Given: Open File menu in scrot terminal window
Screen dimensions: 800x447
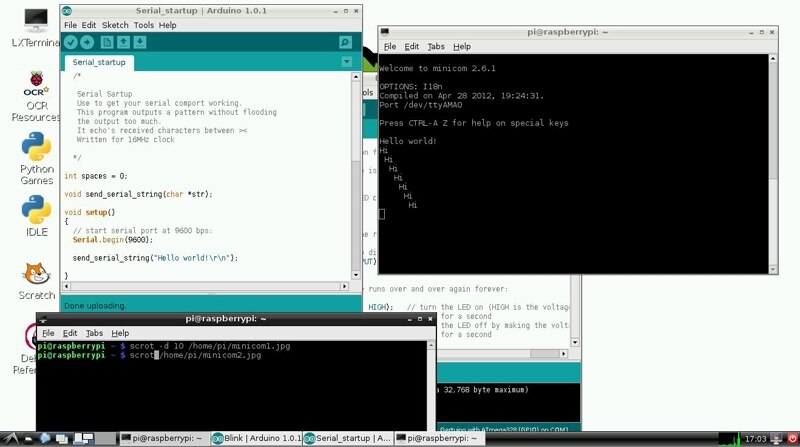Looking at the screenshot, I should 48,333.
